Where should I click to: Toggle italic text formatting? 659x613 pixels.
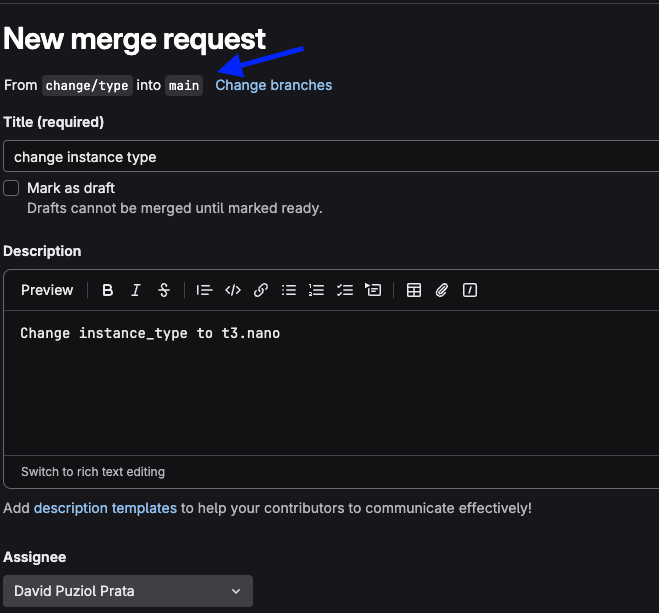click(x=136, y=290)
